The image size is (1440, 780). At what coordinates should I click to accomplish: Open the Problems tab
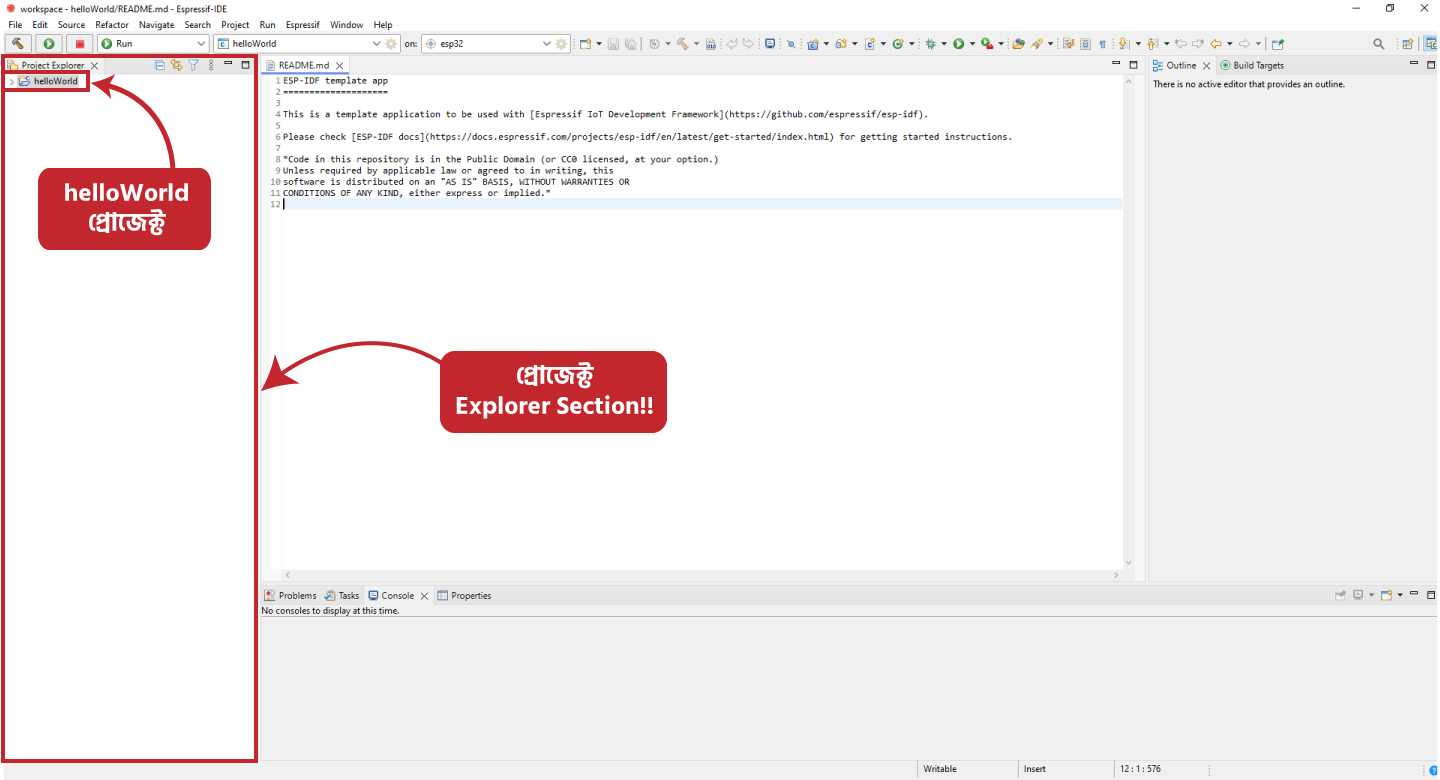[290, 595]
